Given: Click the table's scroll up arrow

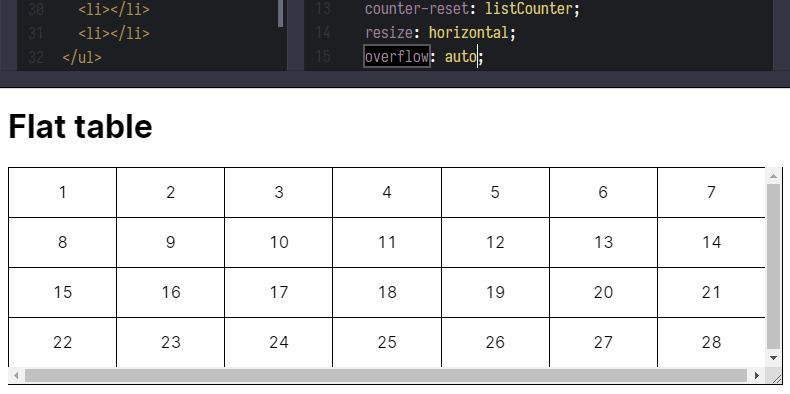Looking at the screenshot, I should click(x=773, y=176).
